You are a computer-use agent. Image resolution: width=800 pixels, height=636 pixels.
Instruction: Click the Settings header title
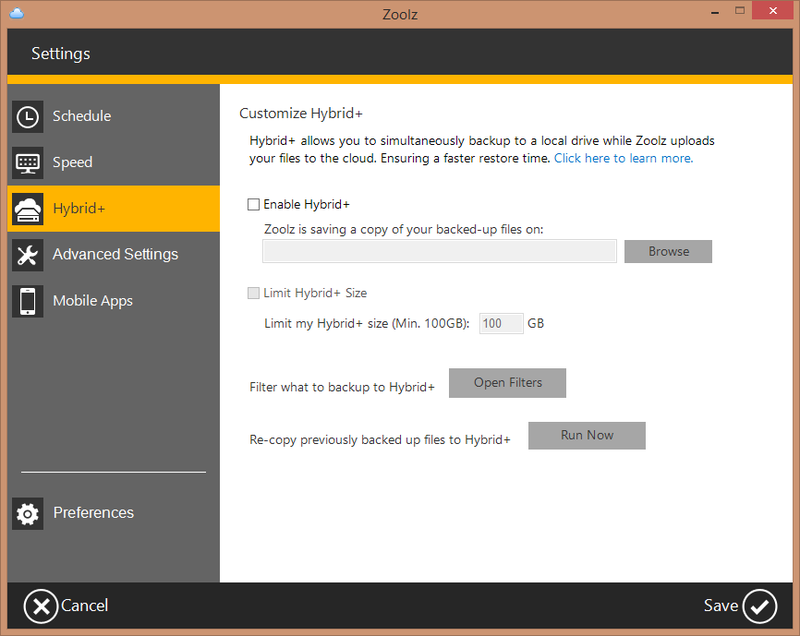pyautogui.click(x=61, y=54)
